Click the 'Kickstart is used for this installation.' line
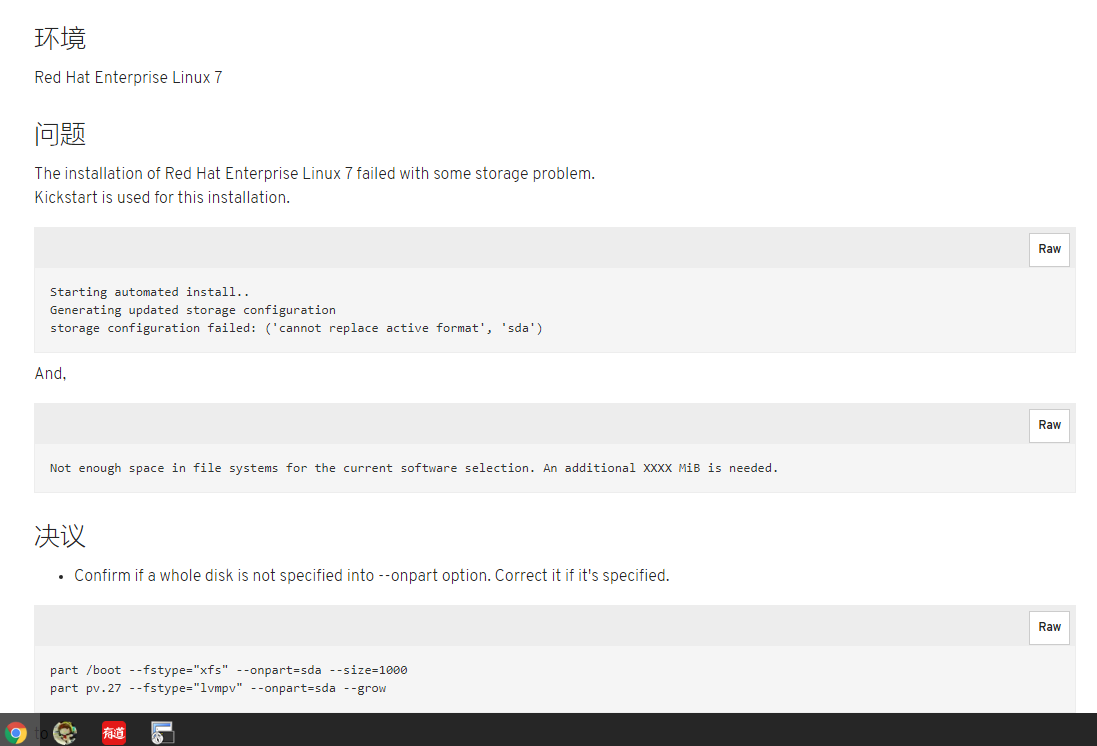 tap(162, 198)
